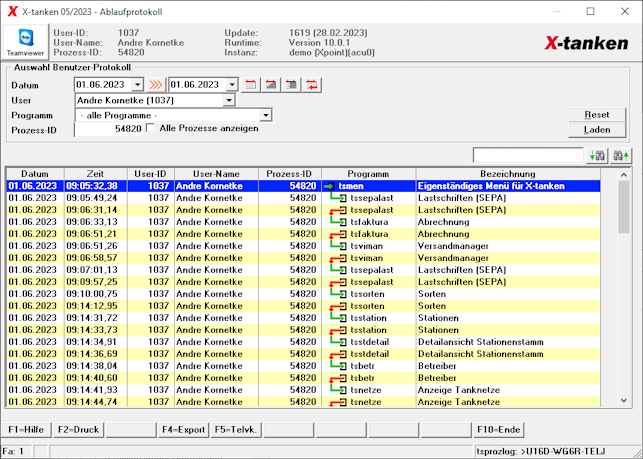Click the calendar icon with red return arrow
This screenshot has height=459, width=643.
coord(312,85)
